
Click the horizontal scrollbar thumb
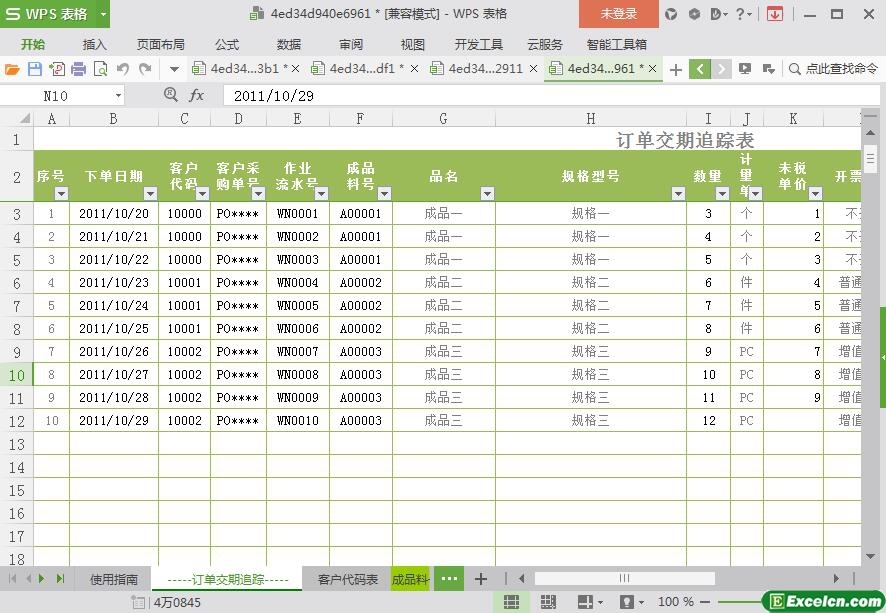[624, 578]
